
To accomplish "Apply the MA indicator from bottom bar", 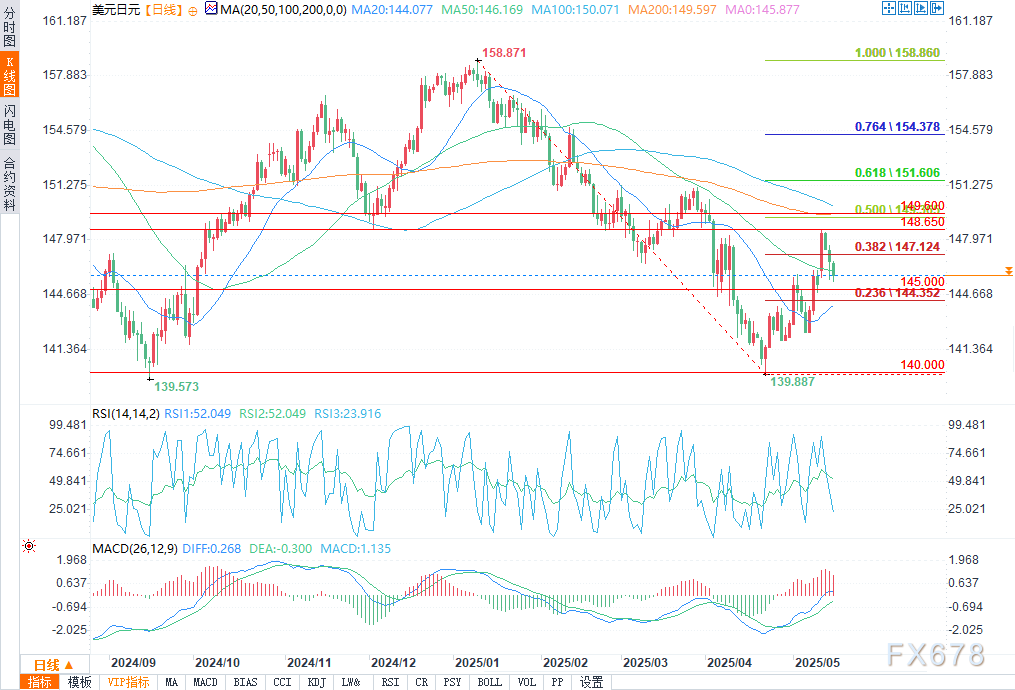I will point(171,682).
